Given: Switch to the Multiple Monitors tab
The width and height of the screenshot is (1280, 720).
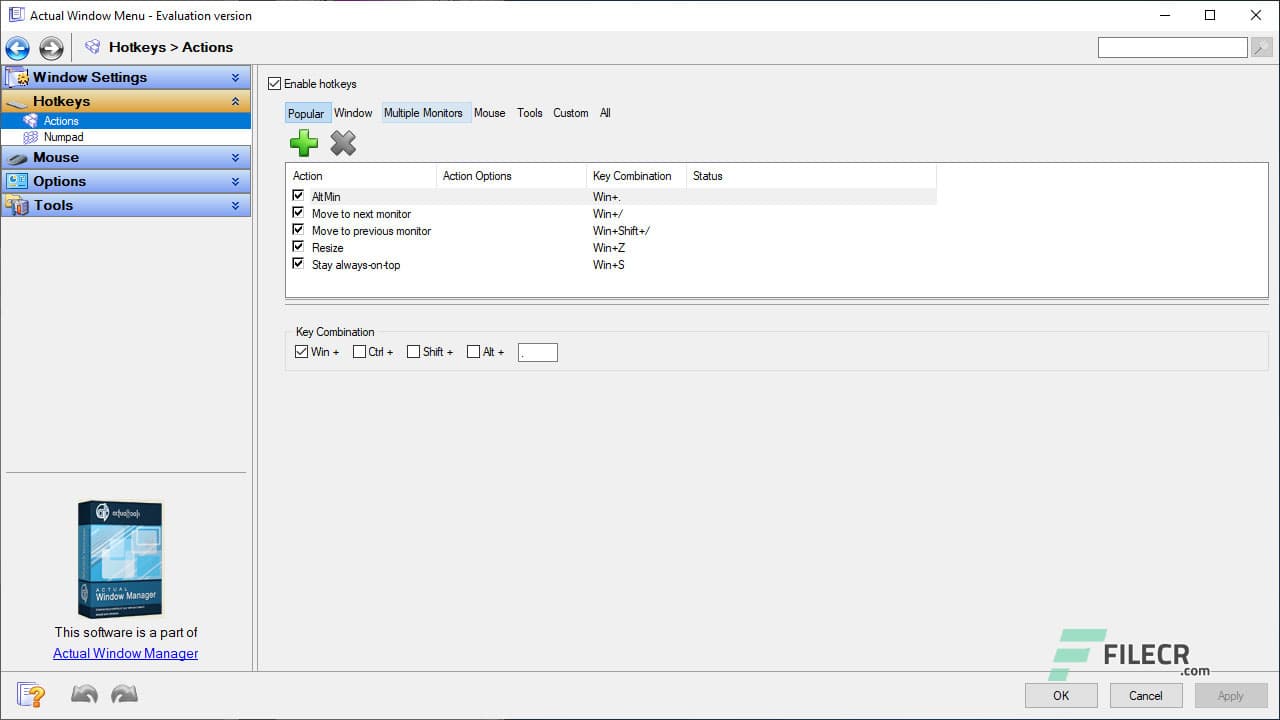Looking at the screenshot, I should pos(424,113).
